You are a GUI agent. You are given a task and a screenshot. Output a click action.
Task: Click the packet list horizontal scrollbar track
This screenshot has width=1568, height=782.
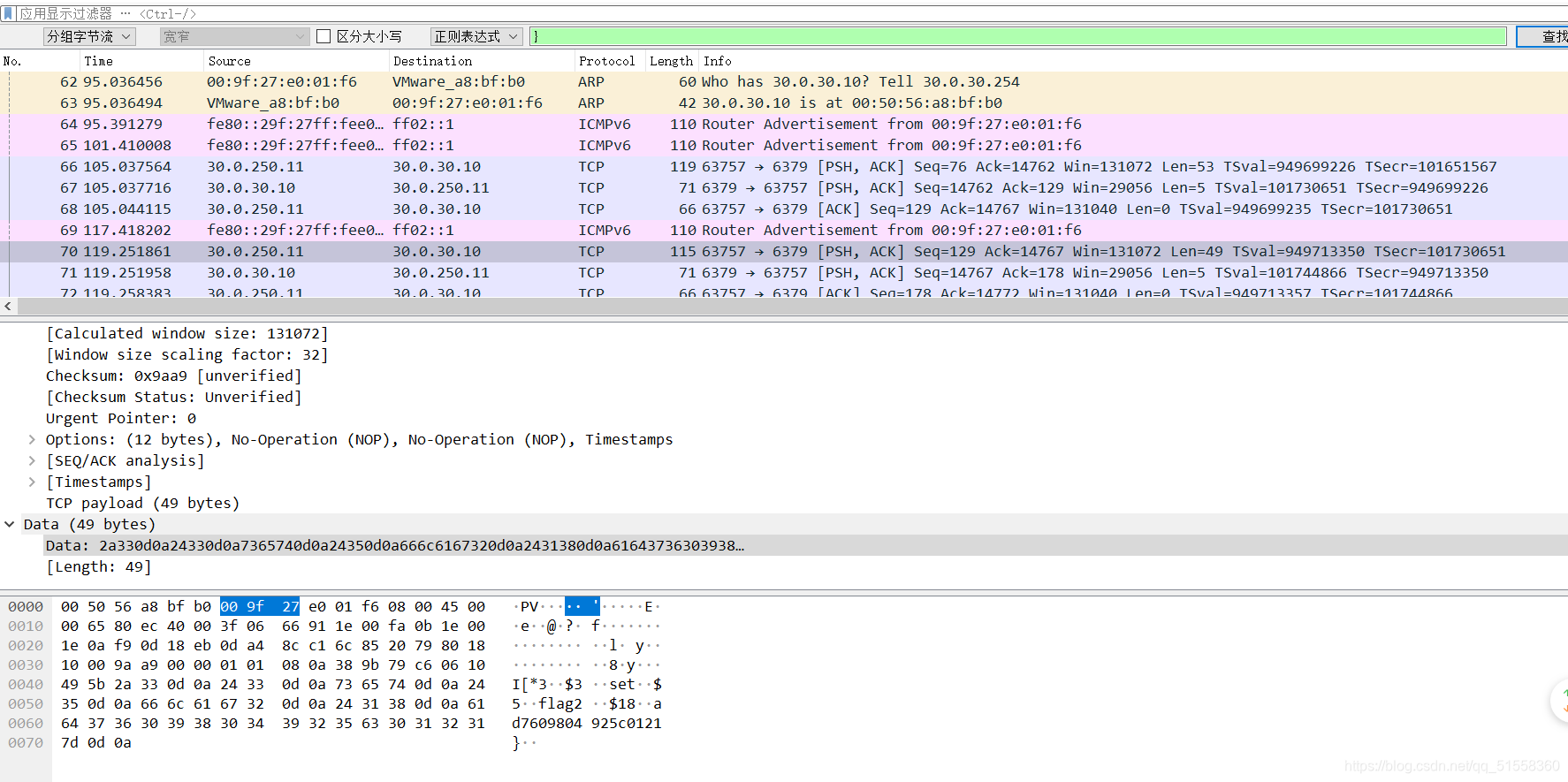pyautogui.click(x=792, y=306)
